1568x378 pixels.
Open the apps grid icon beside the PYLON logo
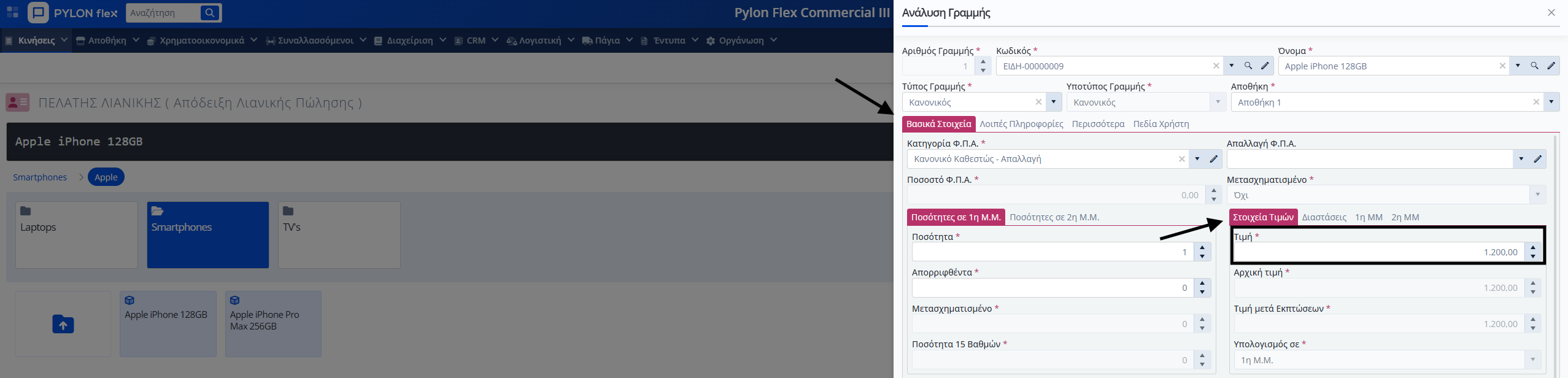coord(12,12)
